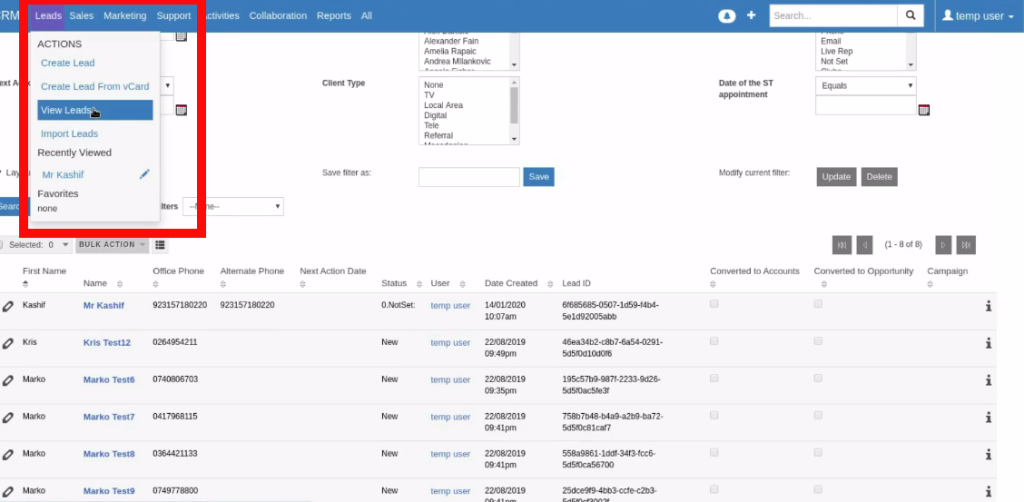Edit the Kris Test12 row pencil icon

tap(8, 343)
